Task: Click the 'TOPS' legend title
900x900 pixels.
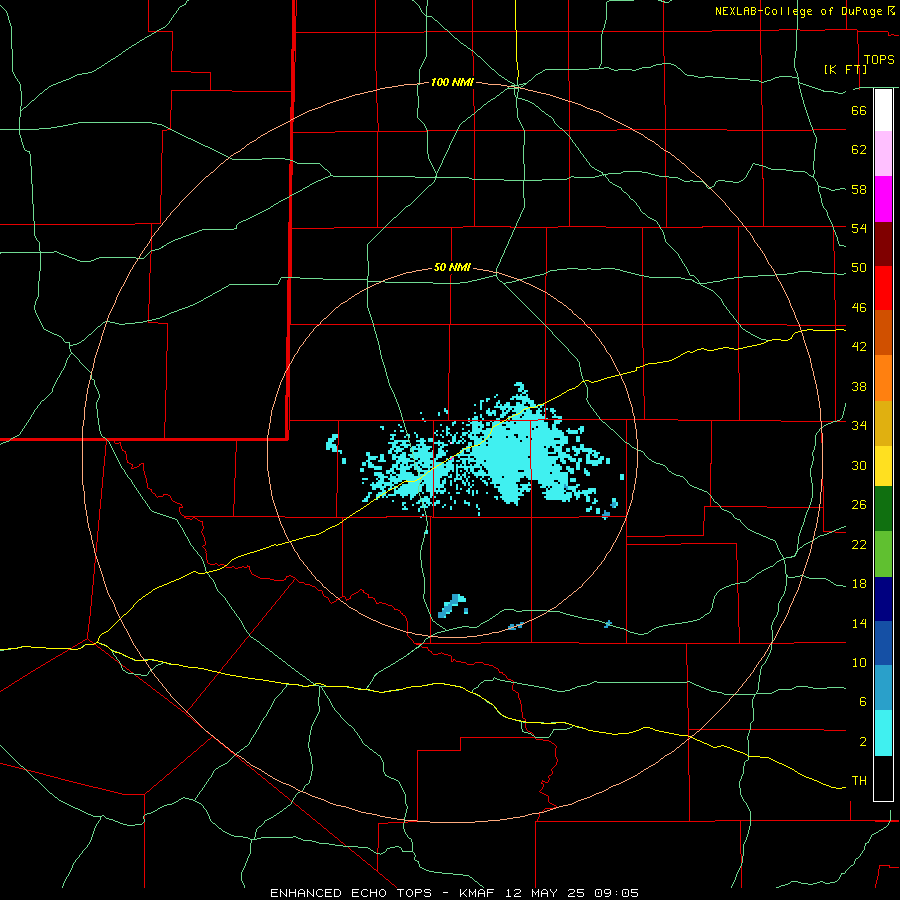Action: 879,60
